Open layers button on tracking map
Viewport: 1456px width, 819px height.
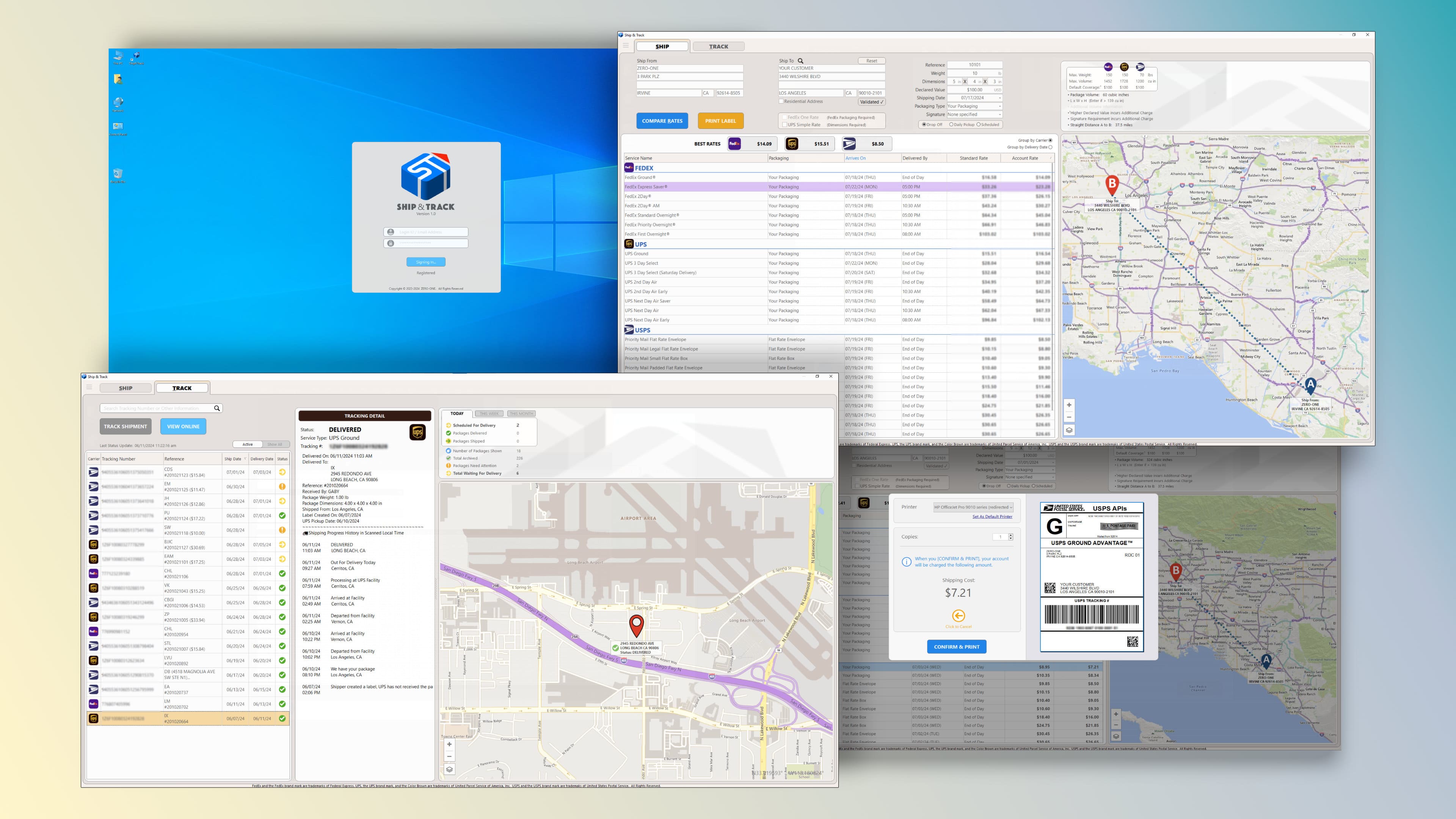click(449, 769)
